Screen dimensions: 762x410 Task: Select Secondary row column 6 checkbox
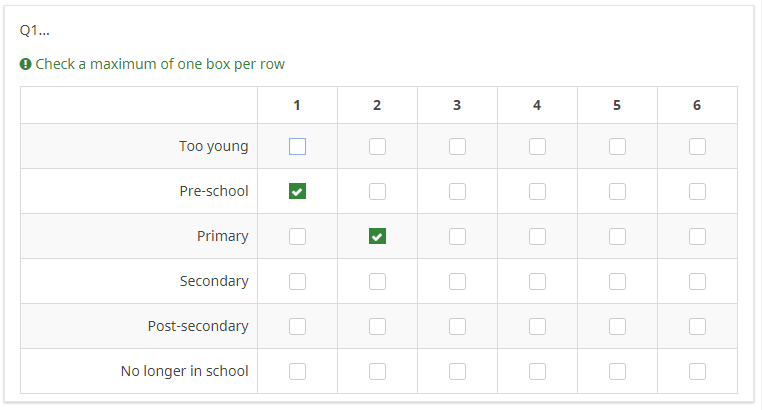pos(697,282)
